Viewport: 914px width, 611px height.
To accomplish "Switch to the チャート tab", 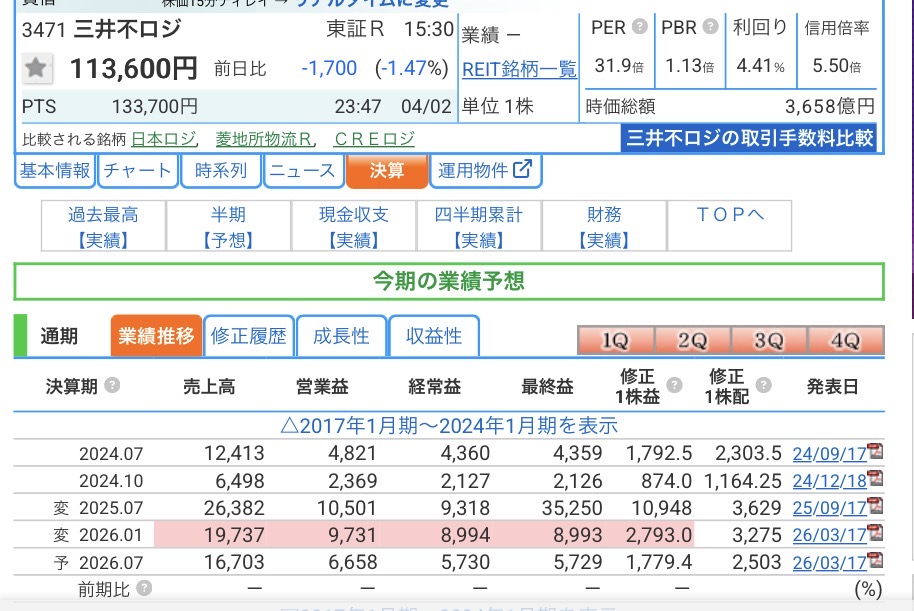I will click(137, 171).
